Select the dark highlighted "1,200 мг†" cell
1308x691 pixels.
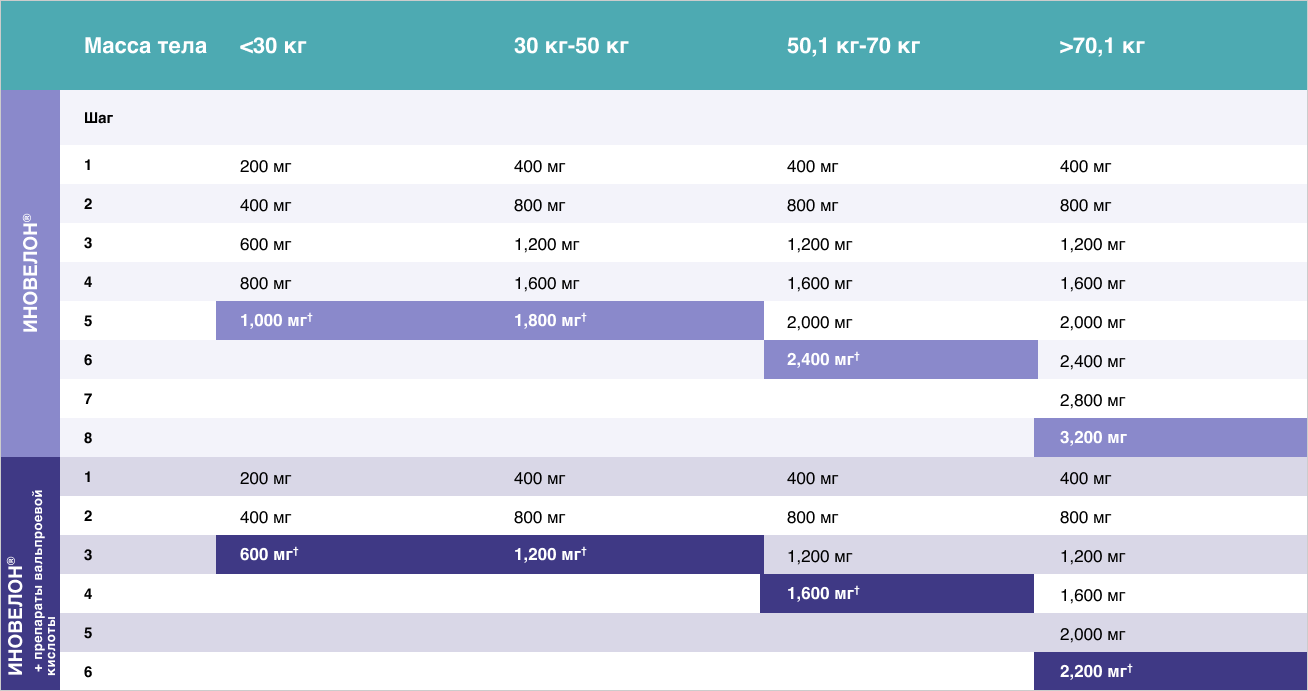tap(550, 554)
